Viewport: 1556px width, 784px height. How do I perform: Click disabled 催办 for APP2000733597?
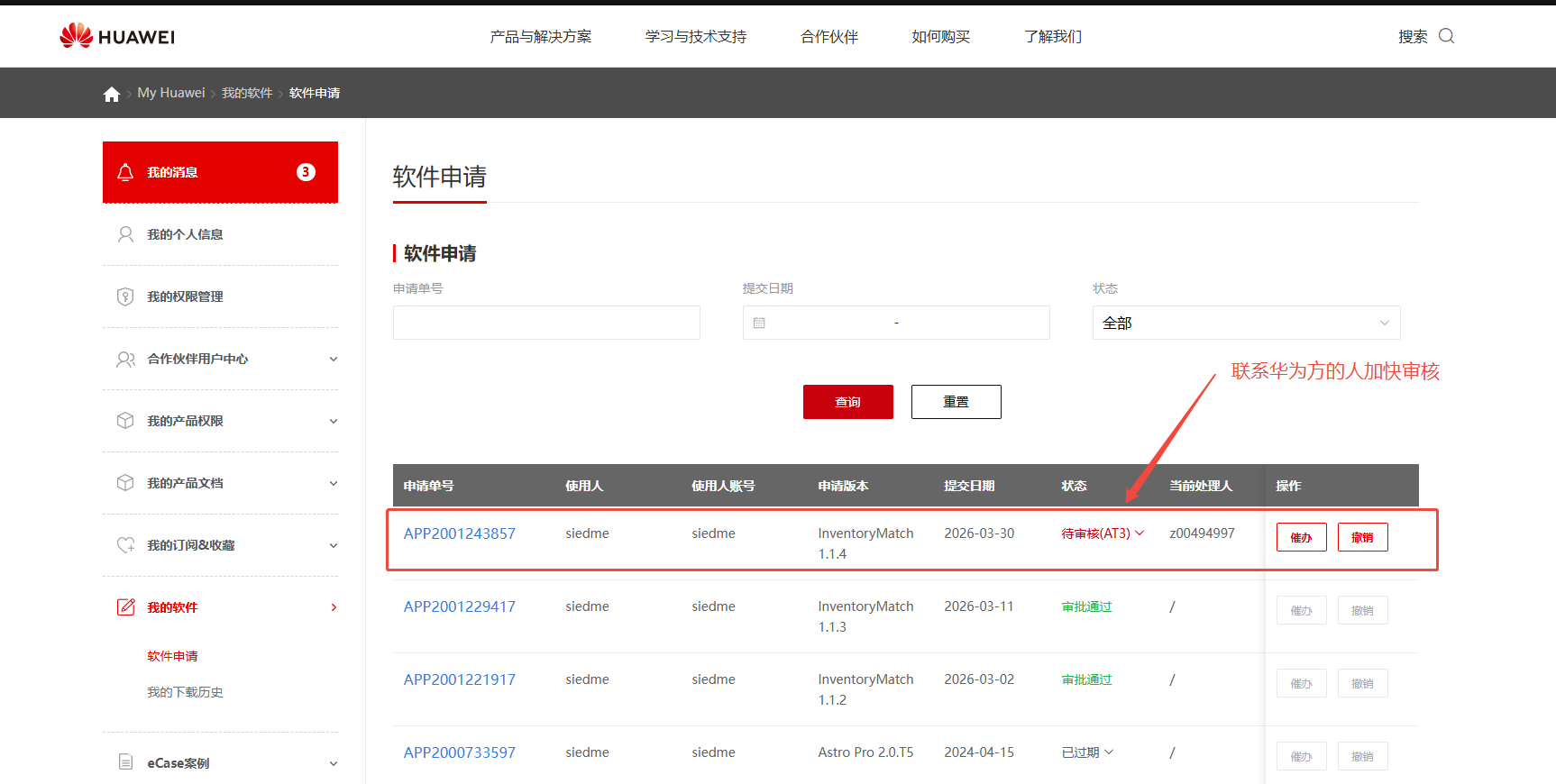click(x=1302, y=756)
